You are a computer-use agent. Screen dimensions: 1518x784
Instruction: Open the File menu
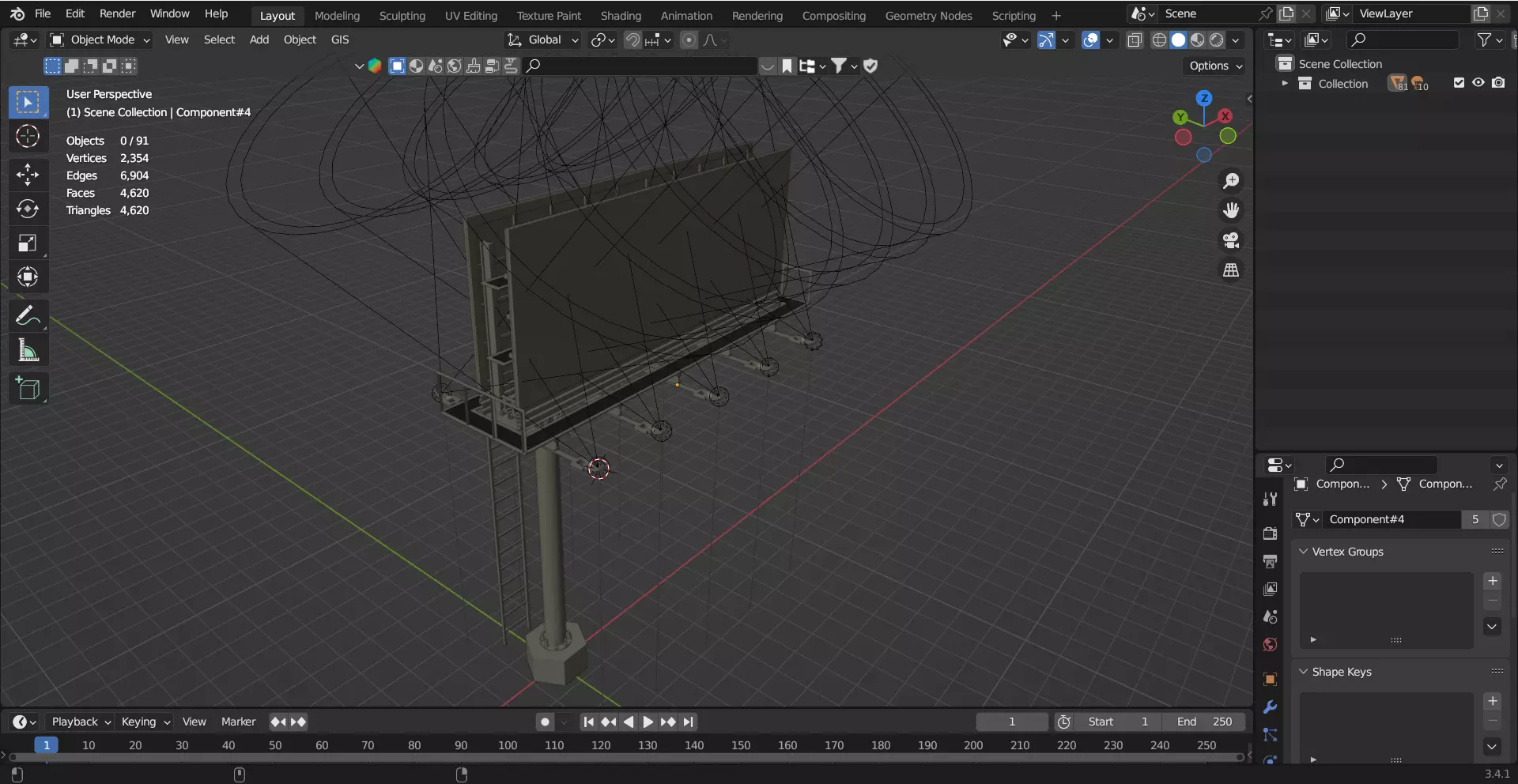pyautogui.click(x=43, y=13)
